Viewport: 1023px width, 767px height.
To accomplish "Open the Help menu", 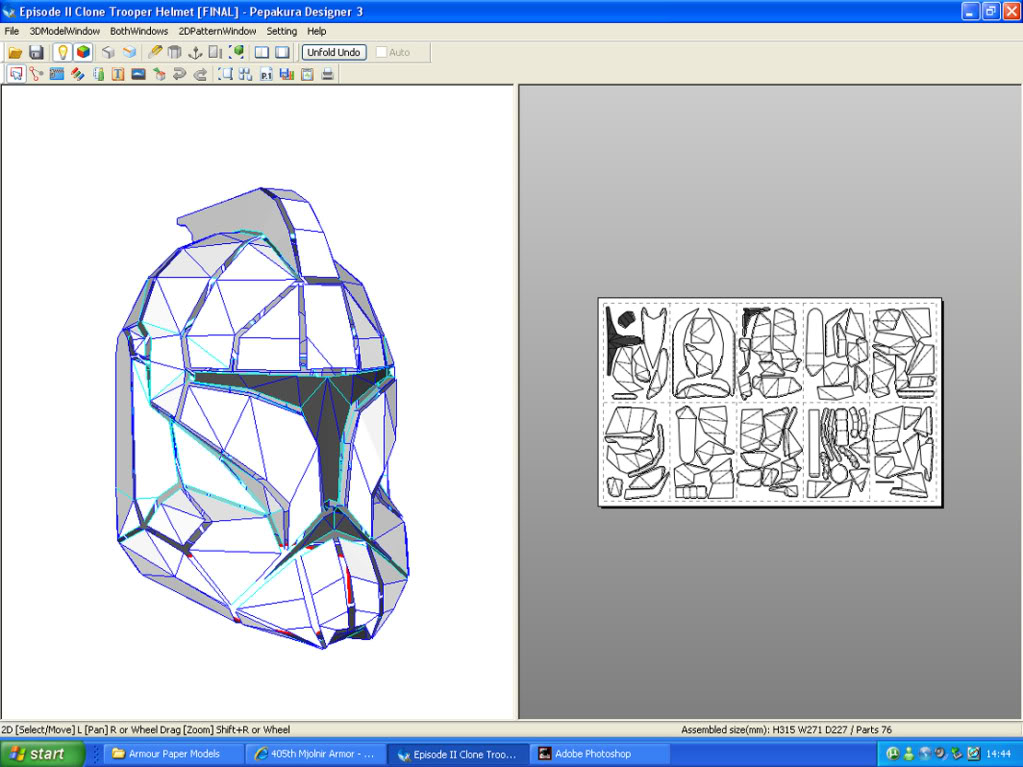I will point(316,31).
